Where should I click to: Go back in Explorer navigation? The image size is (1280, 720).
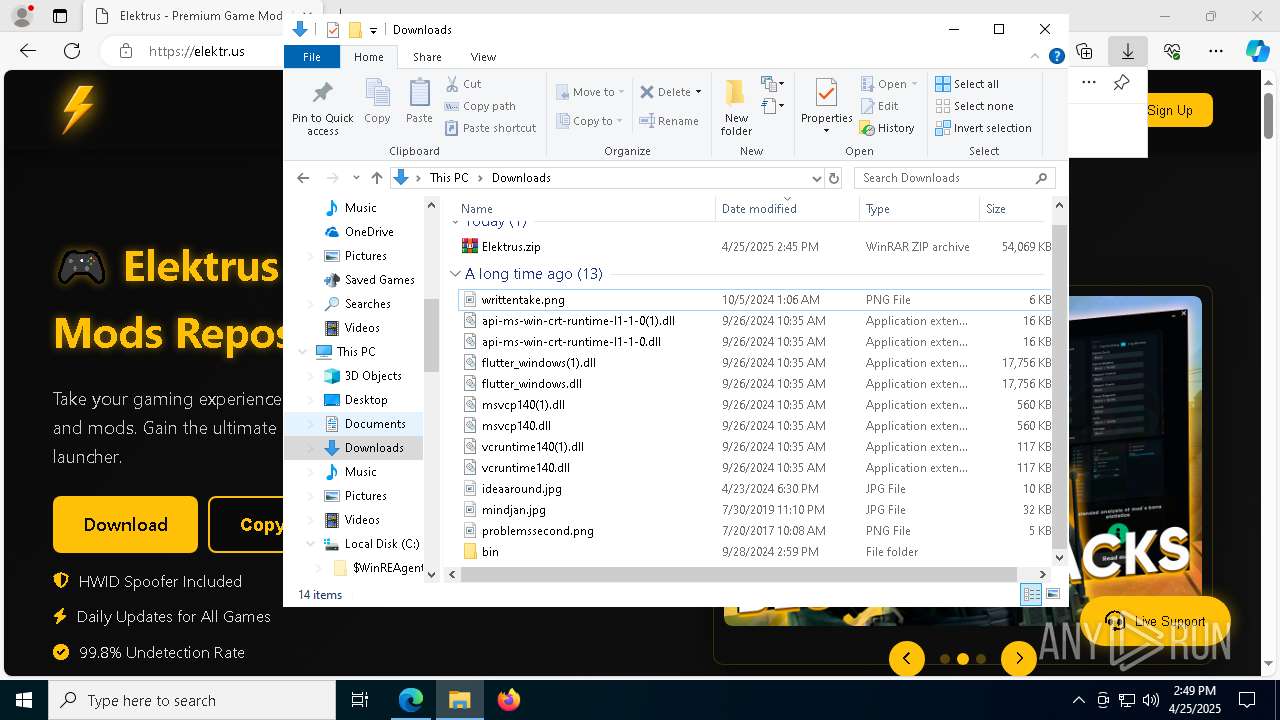pos(303,178)
